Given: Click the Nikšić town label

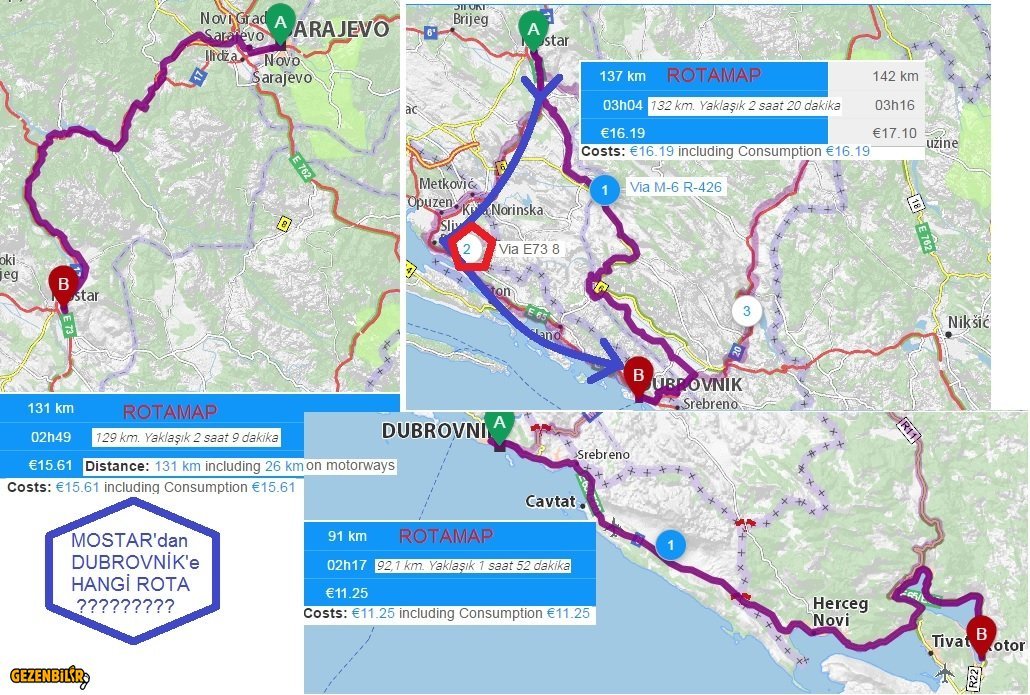Looking at the screenshot, I should pos(968,323).
